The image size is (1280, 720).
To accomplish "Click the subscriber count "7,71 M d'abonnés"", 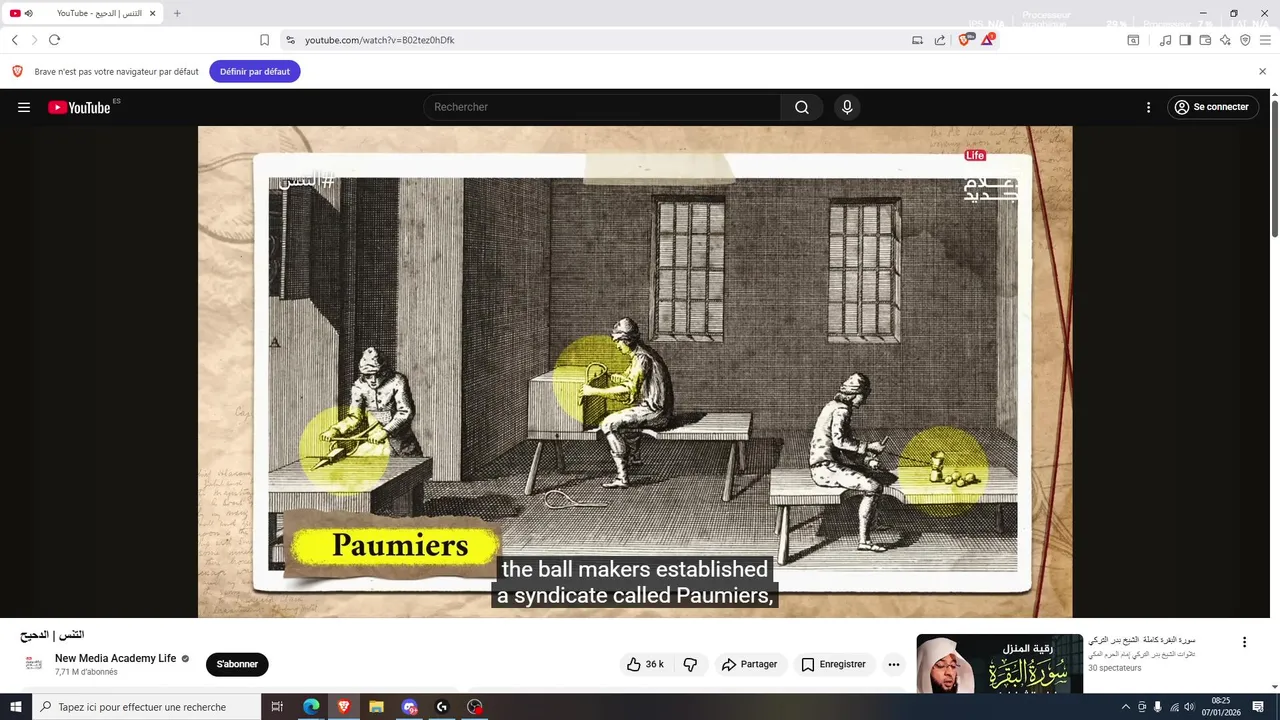I will (86, 672).
